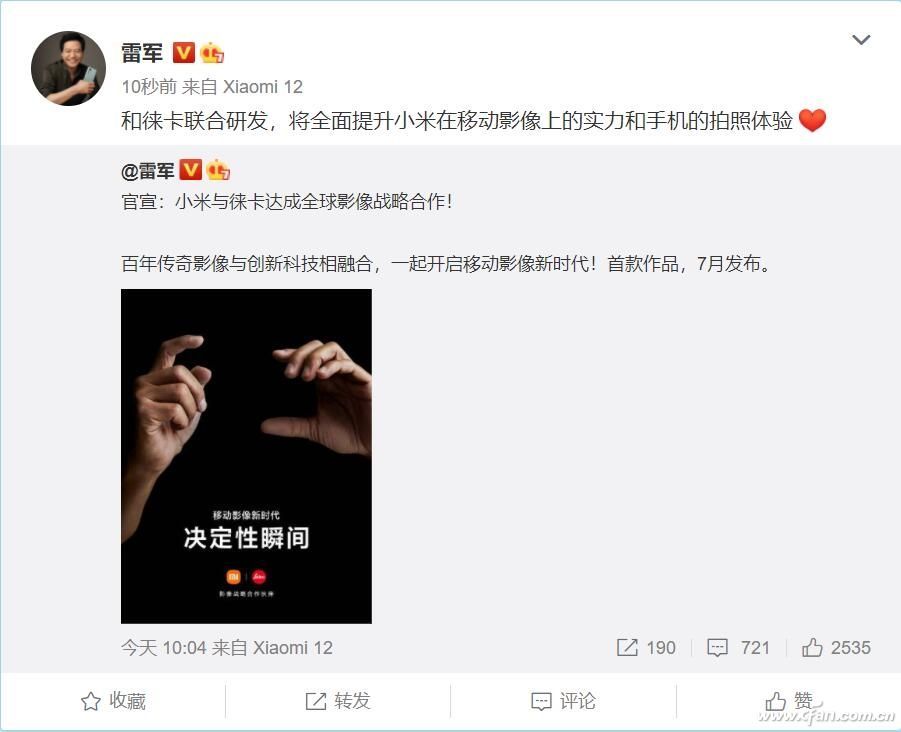901x732 pixels.
Task: Click crown badge in the quoted post header
Action: point(218,169)
